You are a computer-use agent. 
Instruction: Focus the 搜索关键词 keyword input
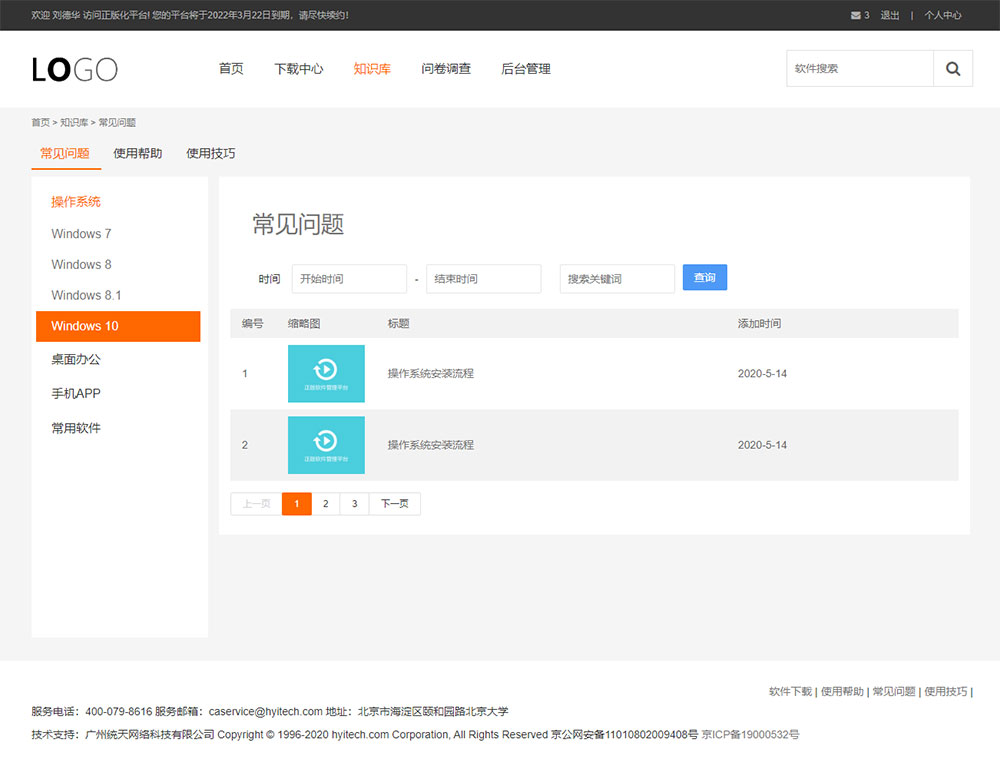(617, 279)
